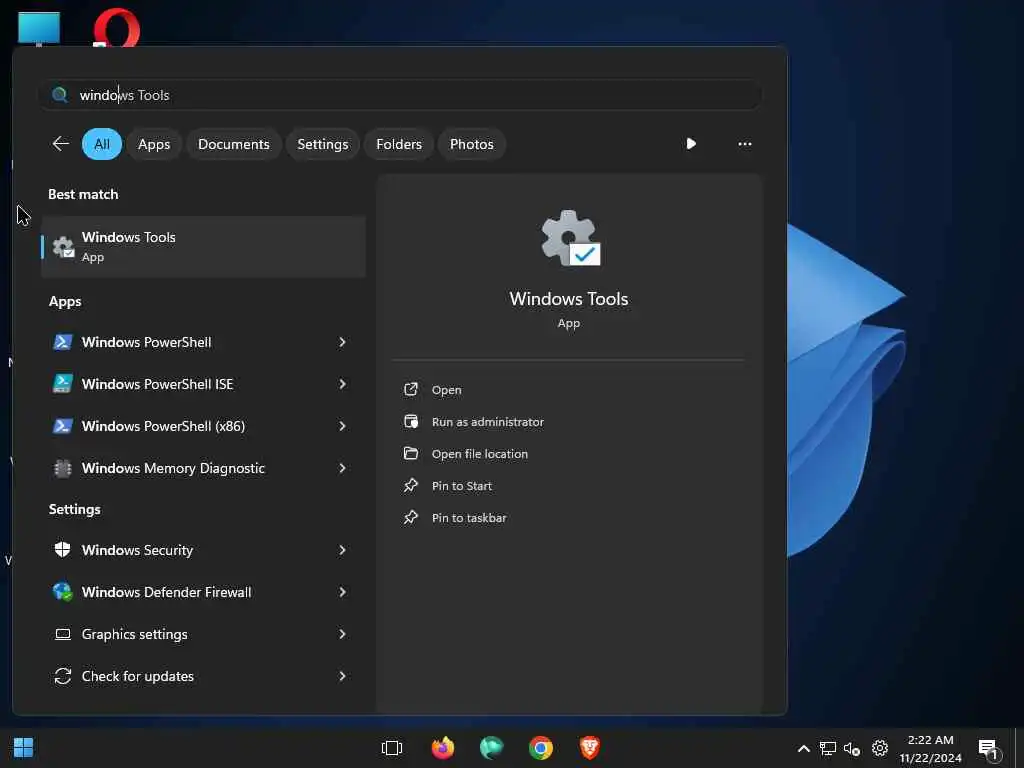Click the Windows Tools gear icon in Best match
Screen dimensions: 1024x768
pos(63,247)
